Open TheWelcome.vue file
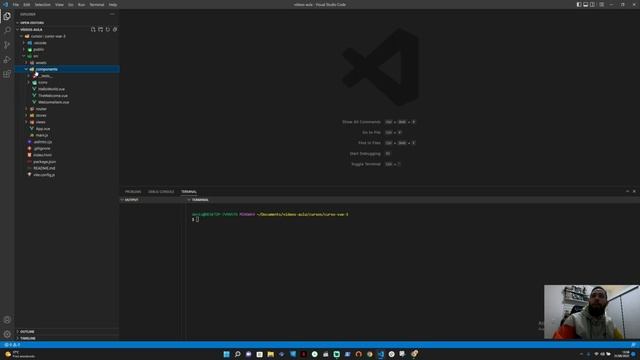The height and width of the screenshot is (360, 640). point(53,96)
